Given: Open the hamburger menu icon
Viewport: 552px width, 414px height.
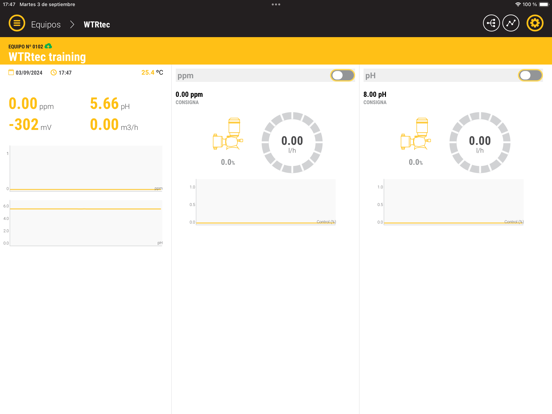Looking at the screenshot, I should coord(17,24).
